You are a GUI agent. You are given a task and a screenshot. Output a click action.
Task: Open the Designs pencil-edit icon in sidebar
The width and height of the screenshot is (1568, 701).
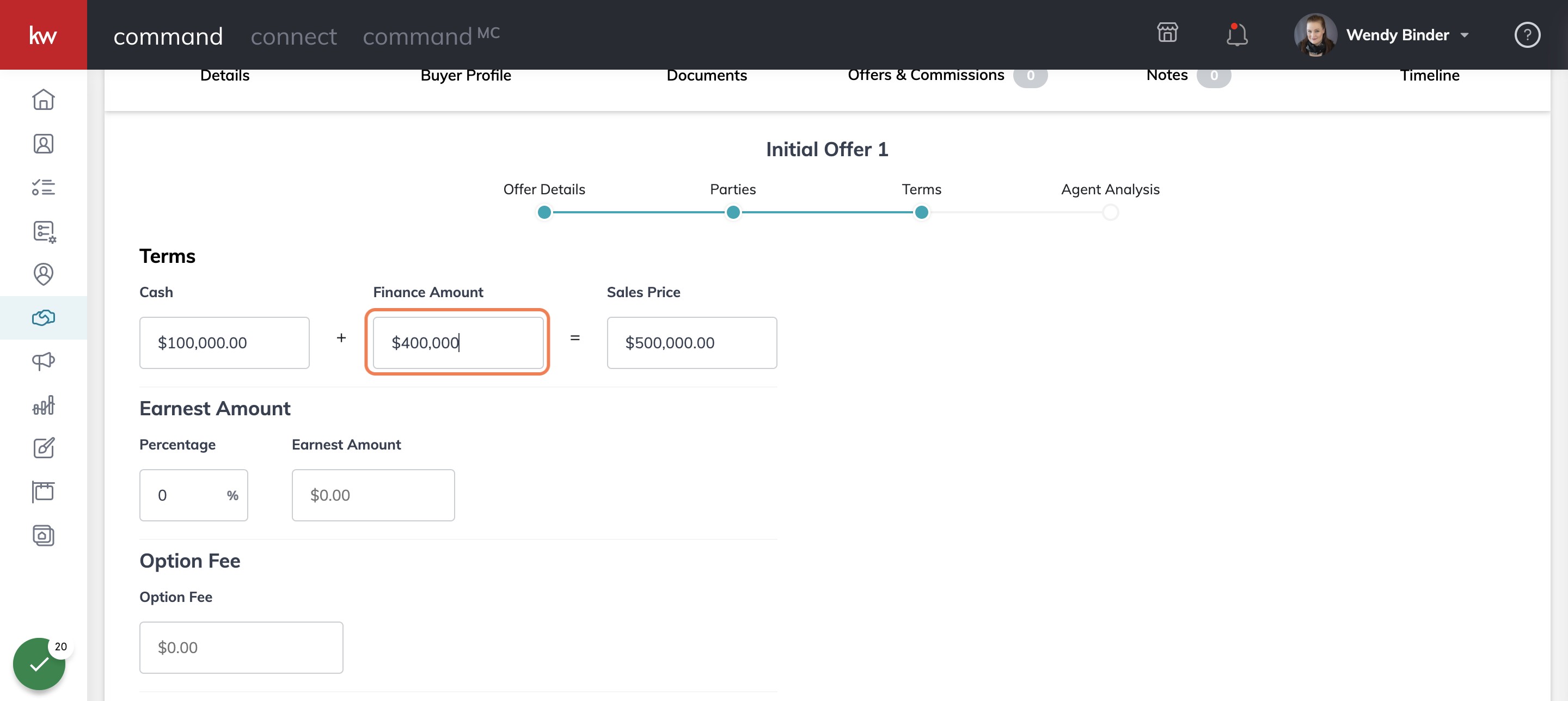tap(43, 448)
